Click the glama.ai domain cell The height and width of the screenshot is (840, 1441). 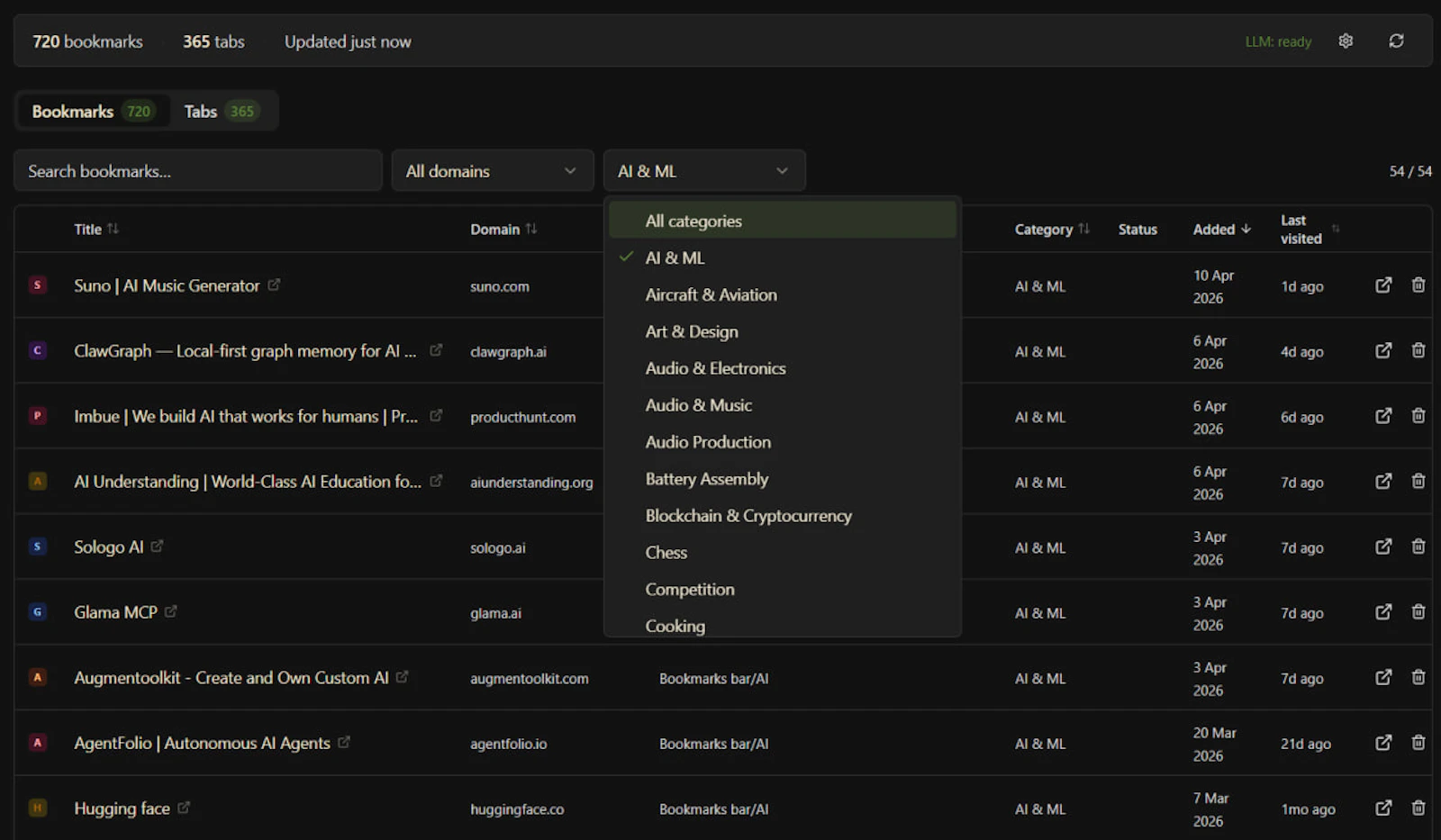495,613
